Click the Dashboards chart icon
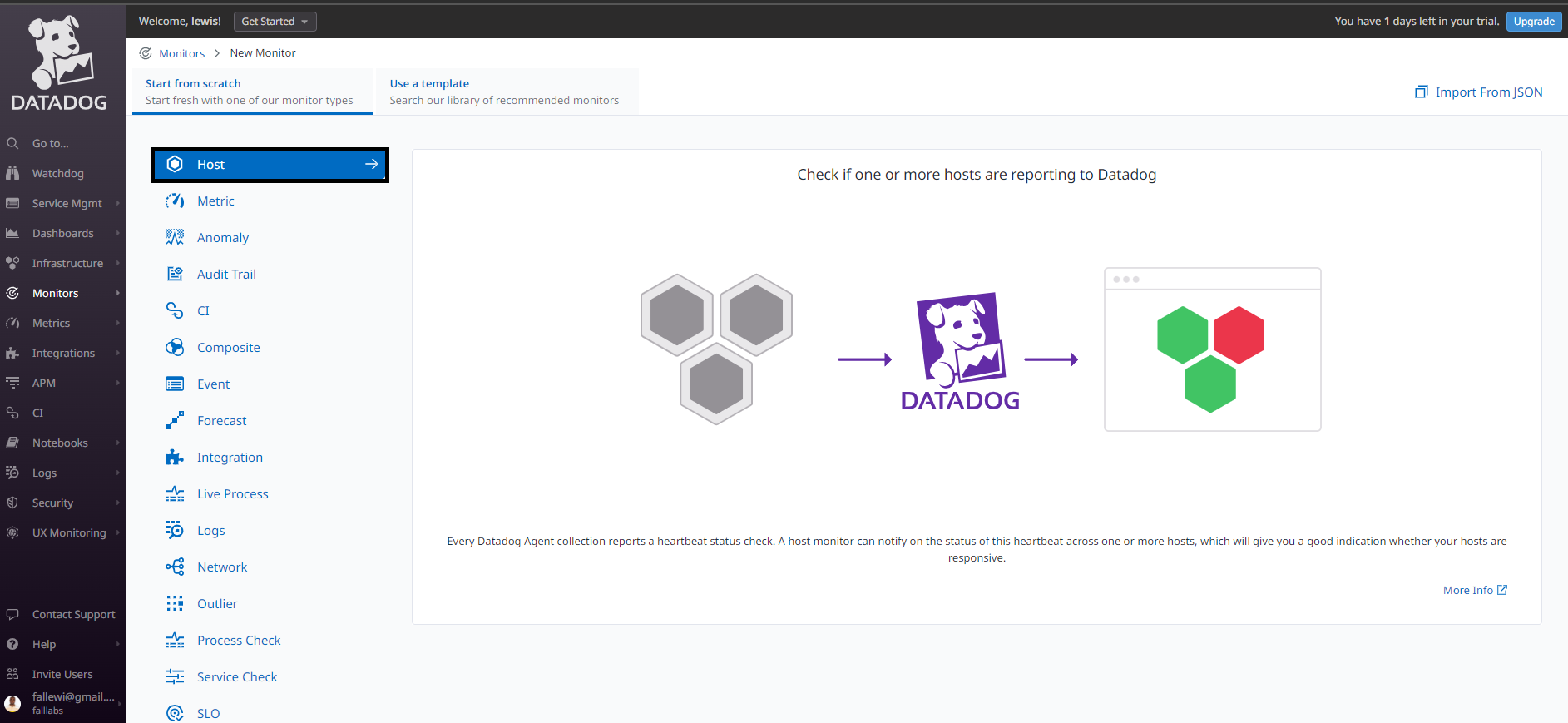This screenshot has width=1568, height=723. 12,233
